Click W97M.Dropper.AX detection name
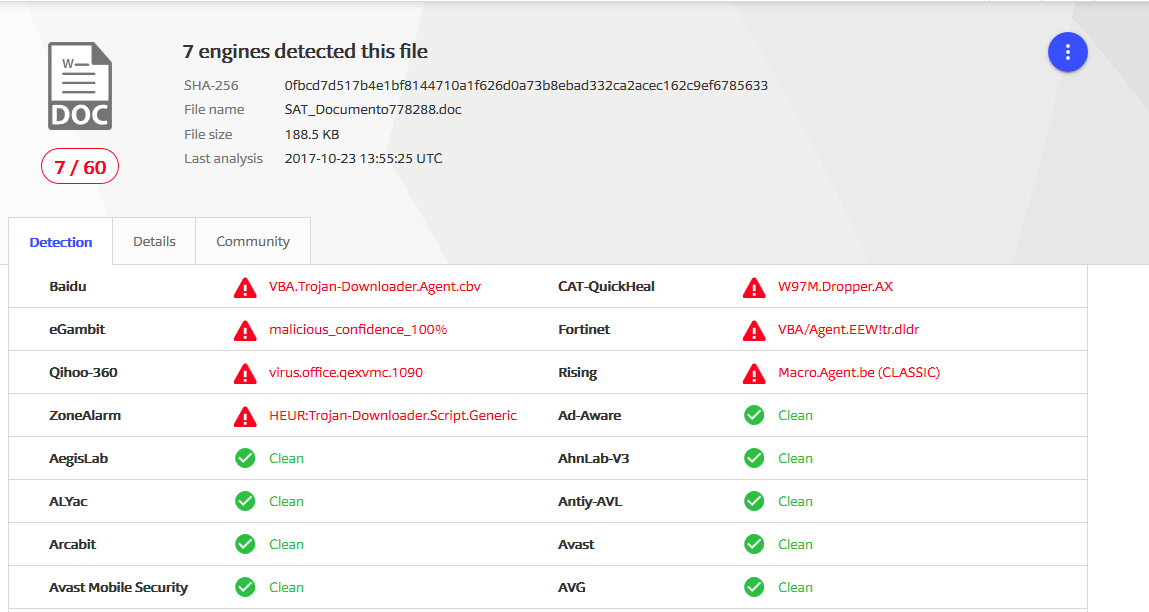The width and height of the screenshot is (1149, 612). coord(835,287)
